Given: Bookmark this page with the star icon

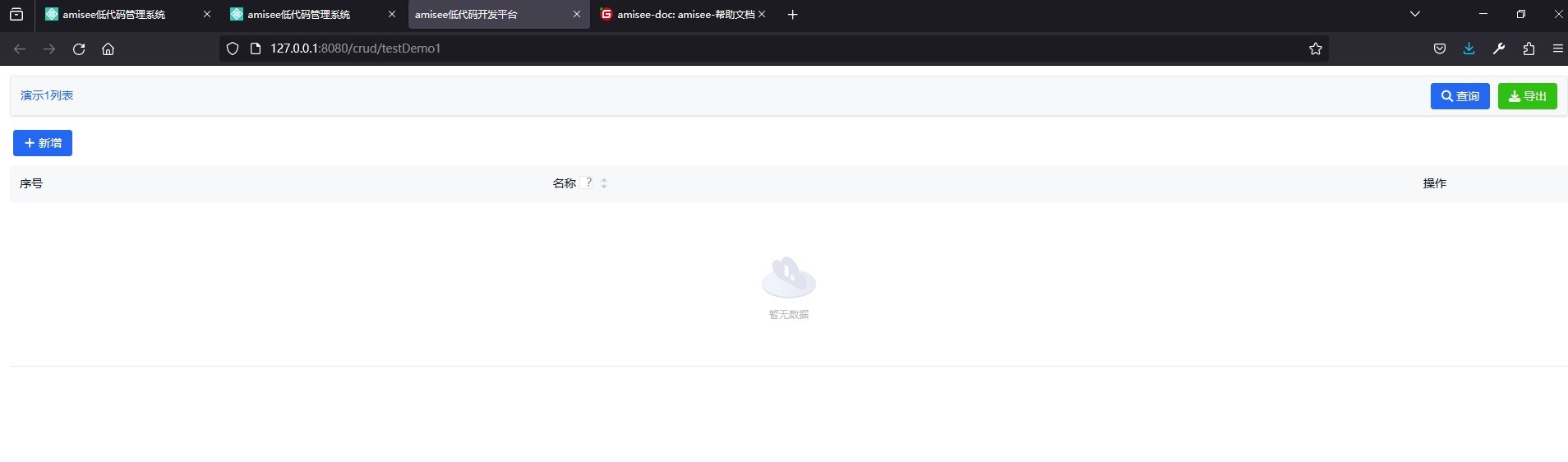Looking at the screenshot, I should pyautogui.click(x=1315, y=49).
